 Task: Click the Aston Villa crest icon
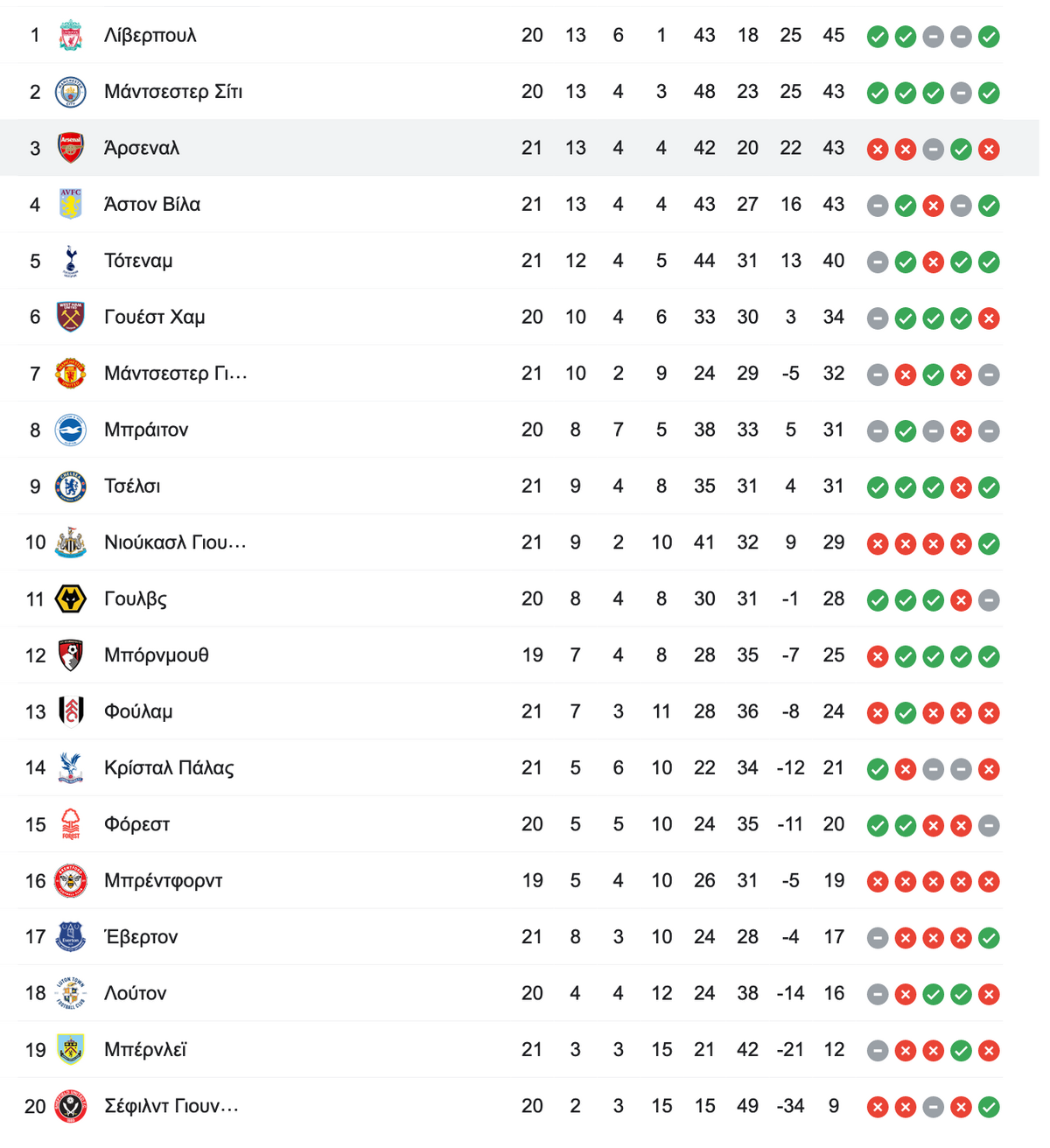click(x=71, y=205)
